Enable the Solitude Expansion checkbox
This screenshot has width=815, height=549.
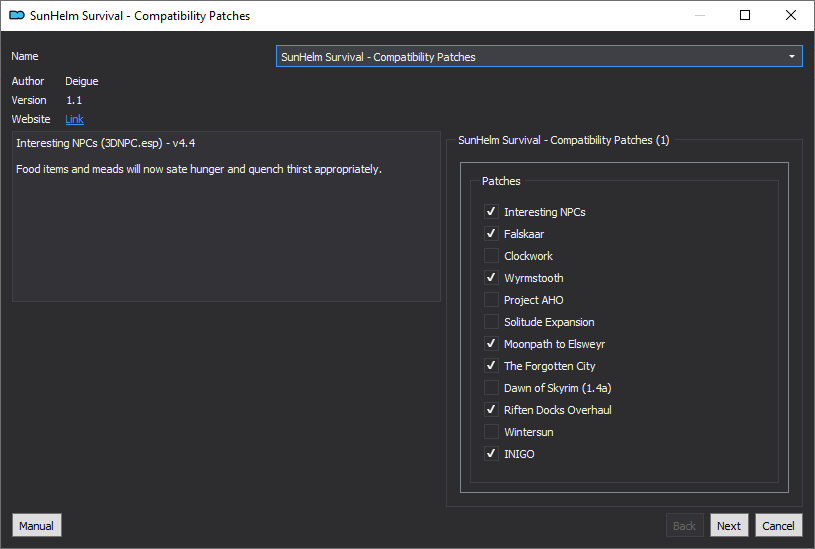491,322
